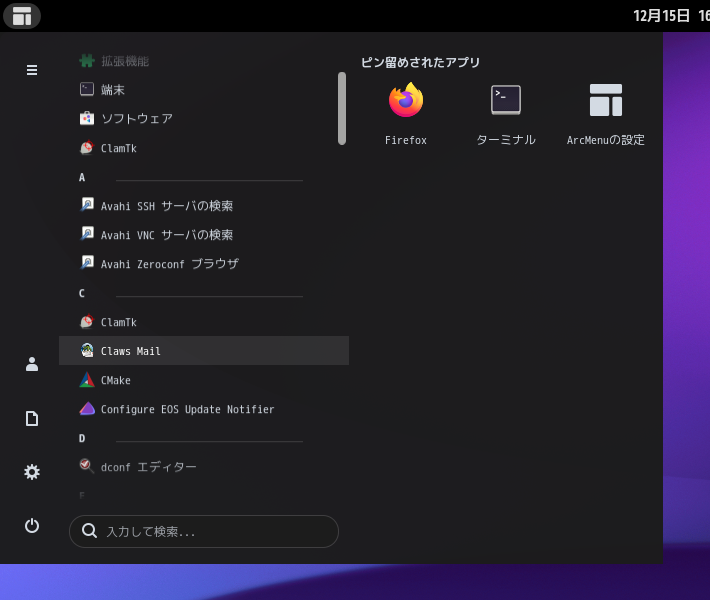Click the 12月15日 clock in top panel
710x600 pixels.
(x=671, y=16)
